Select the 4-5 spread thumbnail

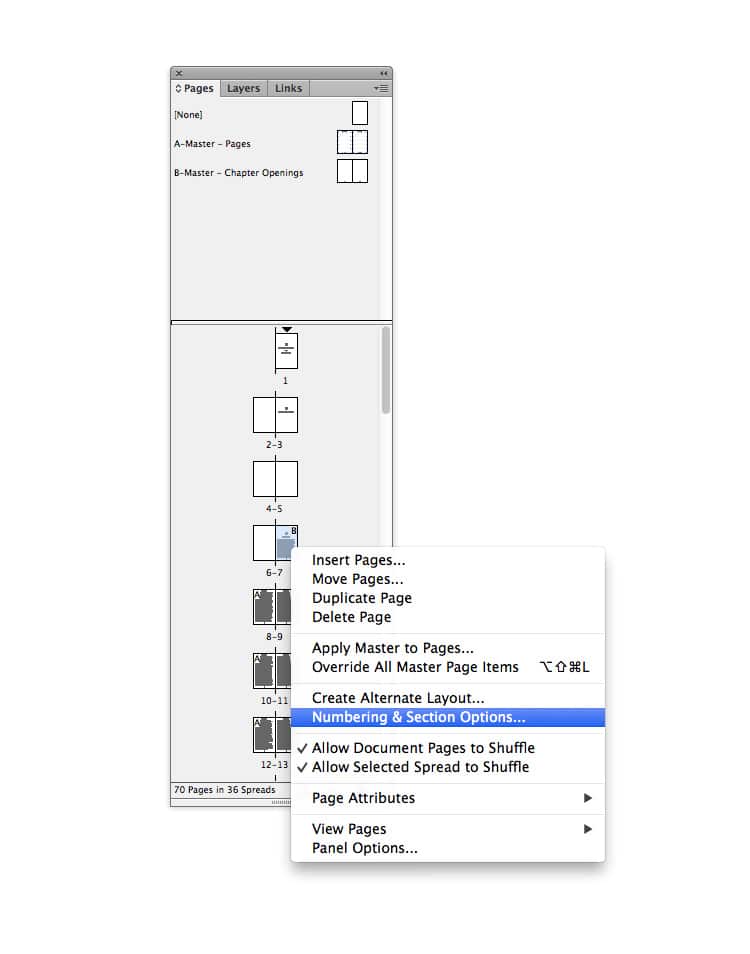click(x=276, y=479)
